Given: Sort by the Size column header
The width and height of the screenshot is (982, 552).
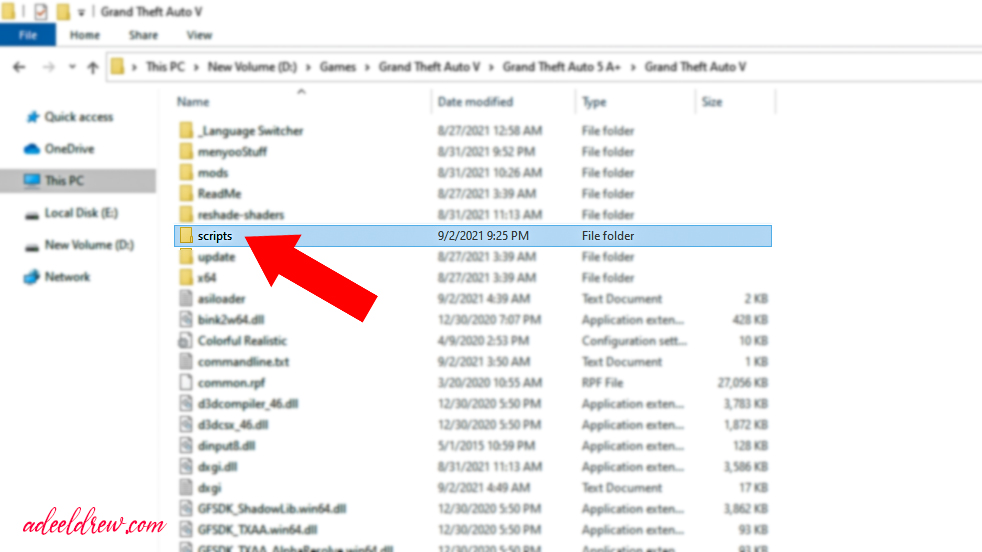Looking at the screenshot, I should point(711,102).
